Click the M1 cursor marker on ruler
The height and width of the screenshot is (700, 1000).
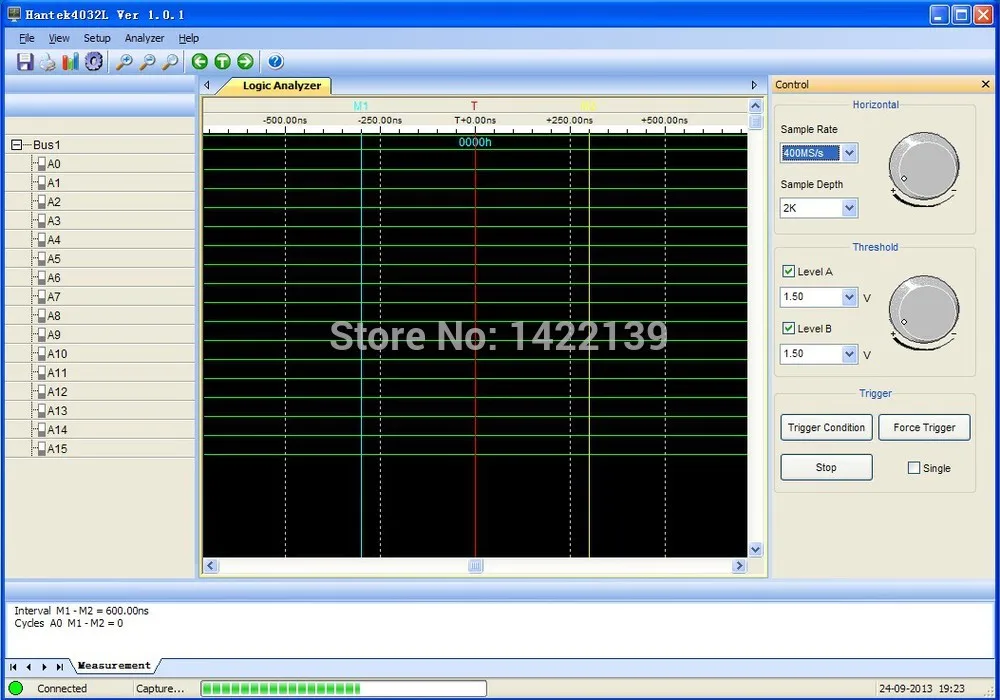coord(361,106)
